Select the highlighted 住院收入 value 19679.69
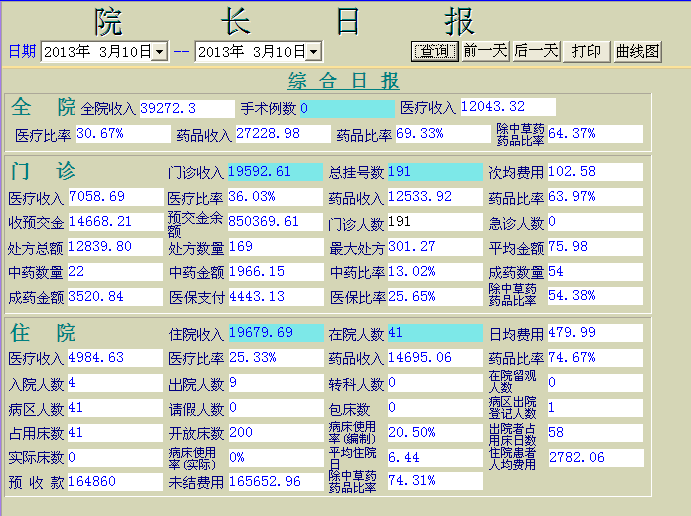The height and width of the screenshot is (516, 691). click(x=276, y=333)
